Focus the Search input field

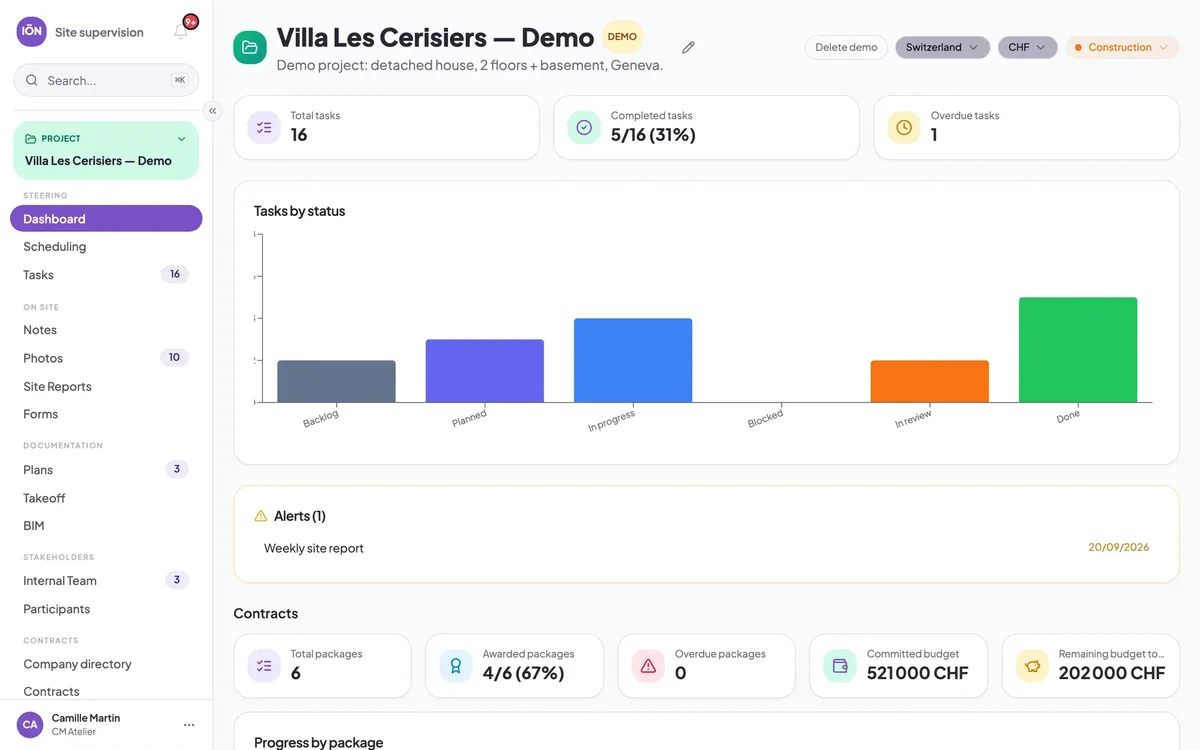(106, 80)
